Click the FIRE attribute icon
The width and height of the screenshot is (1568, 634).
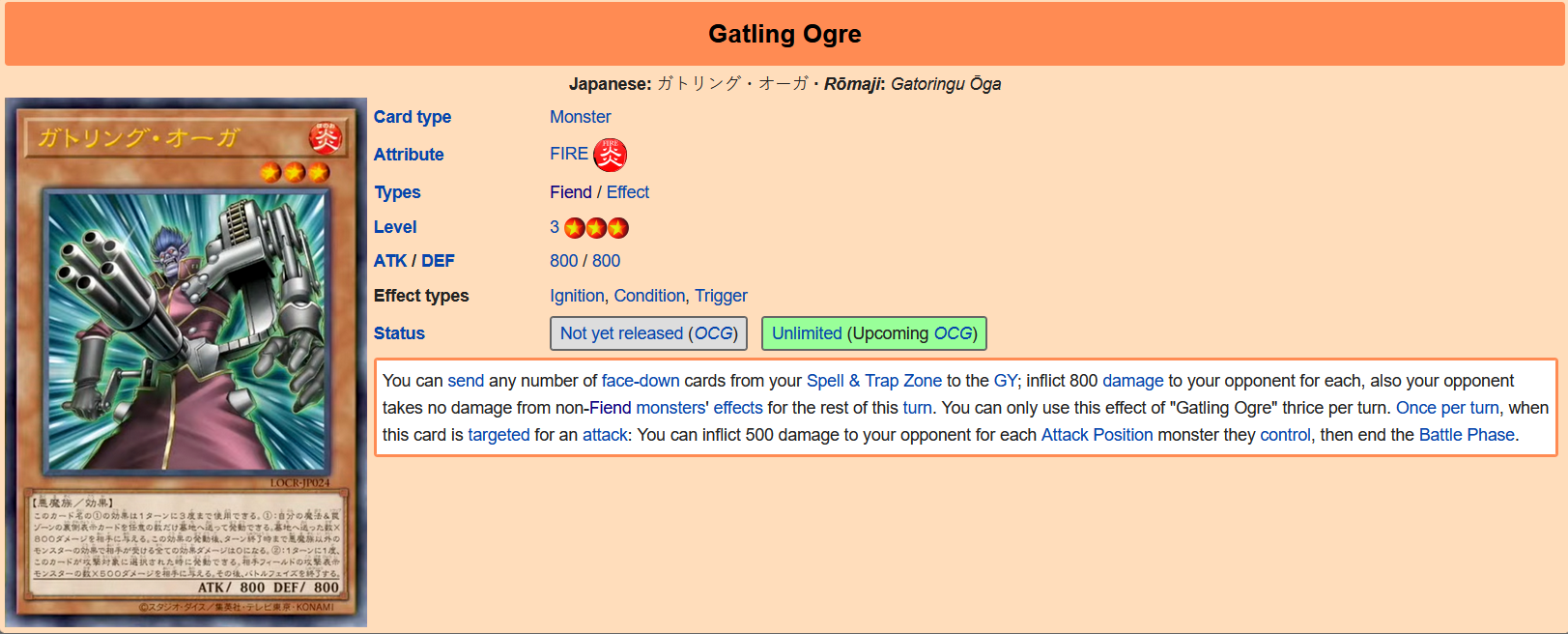coord(610,155)
